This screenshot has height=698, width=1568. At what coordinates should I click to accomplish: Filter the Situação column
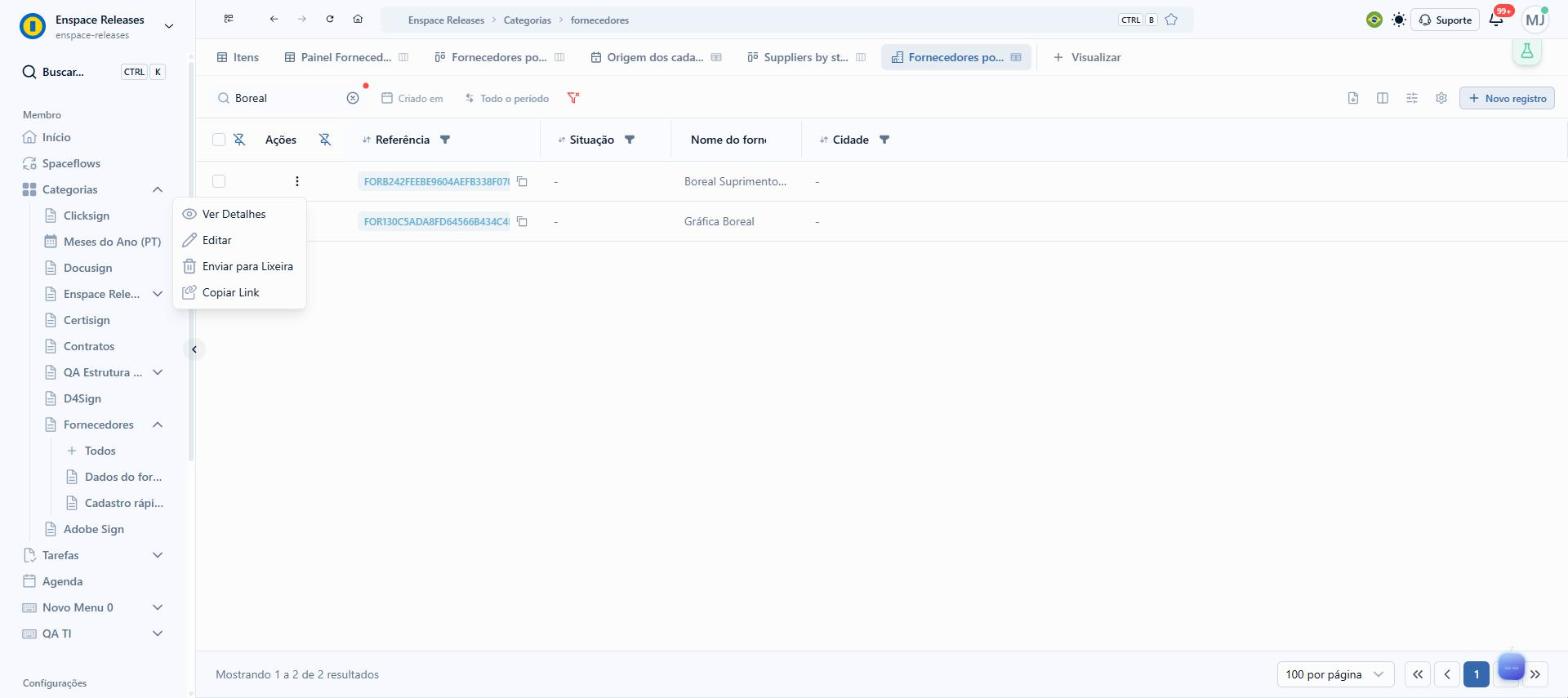point(629,139)
